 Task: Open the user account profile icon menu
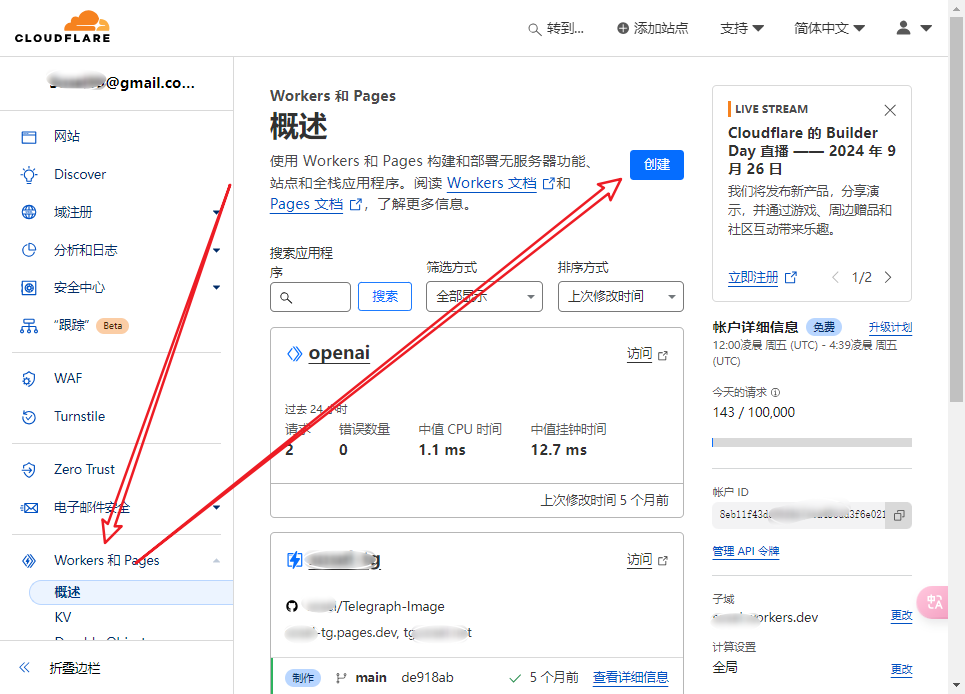pyautogui.click(x=913, y=28)
